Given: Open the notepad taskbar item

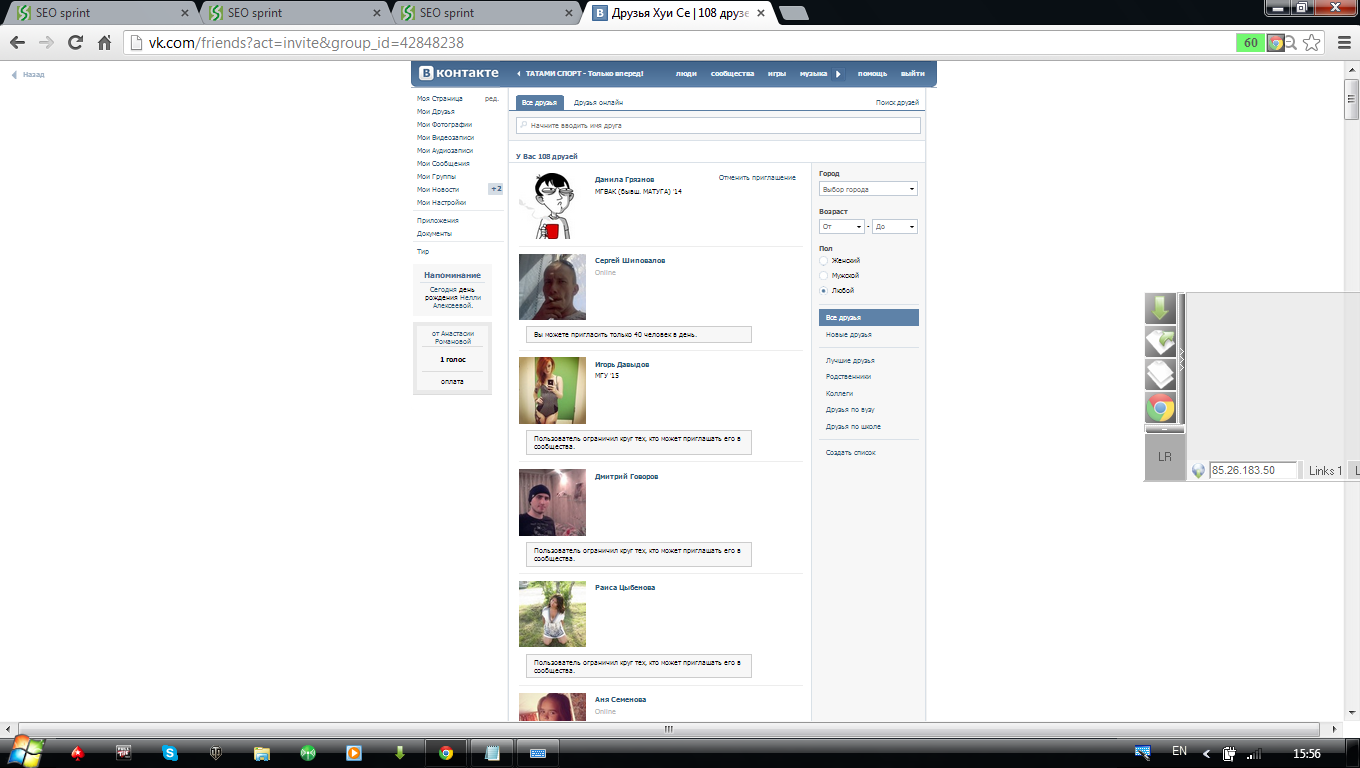Looking at the screenshot, I should (x=492, y=753).
